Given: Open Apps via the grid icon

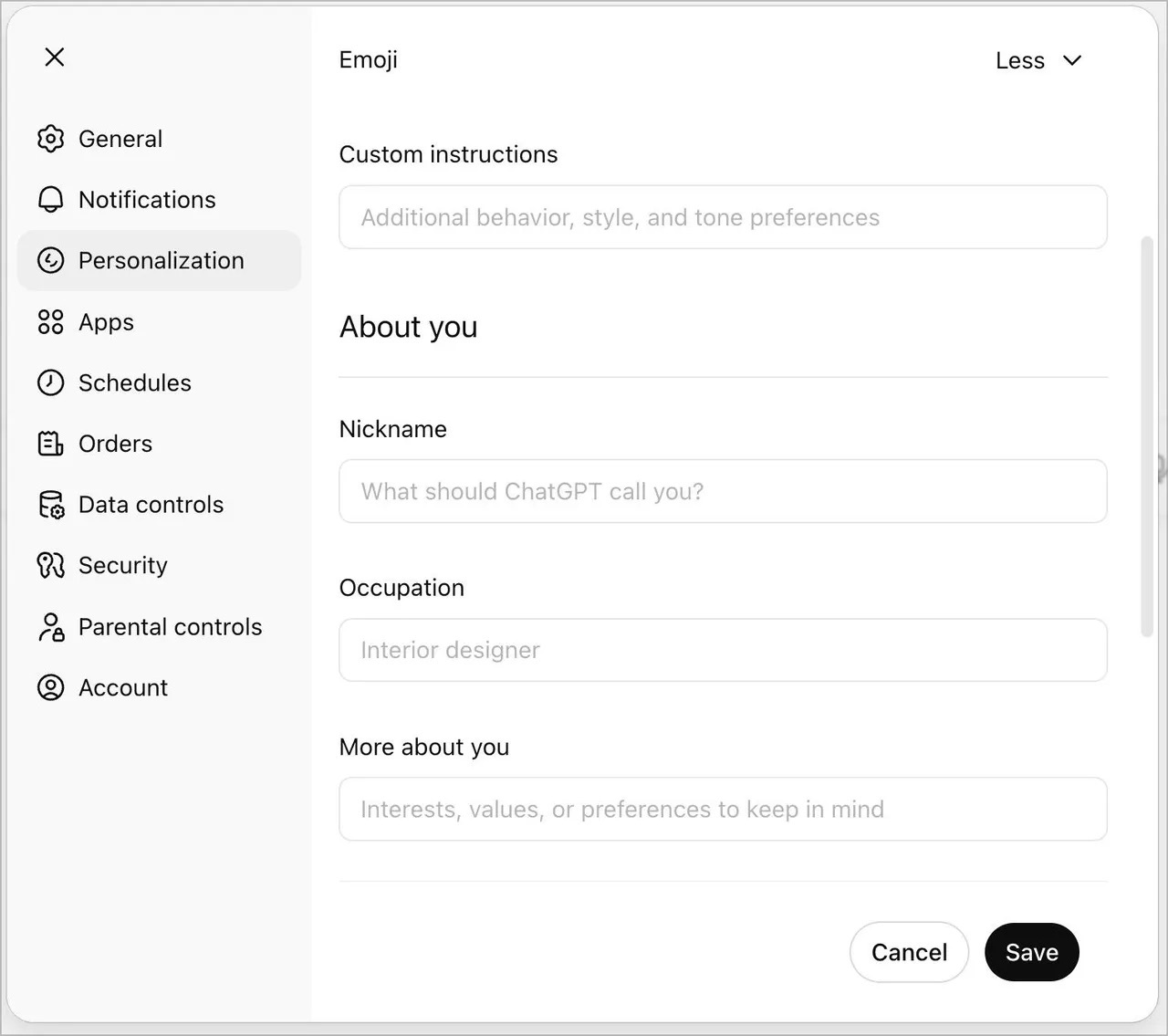Looking at the screenshot, I should (51, 321).
